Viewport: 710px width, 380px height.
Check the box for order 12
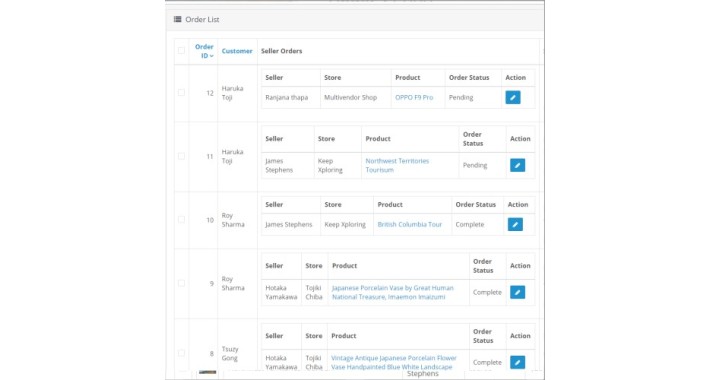pyautogui.click(x=181, y=93)
